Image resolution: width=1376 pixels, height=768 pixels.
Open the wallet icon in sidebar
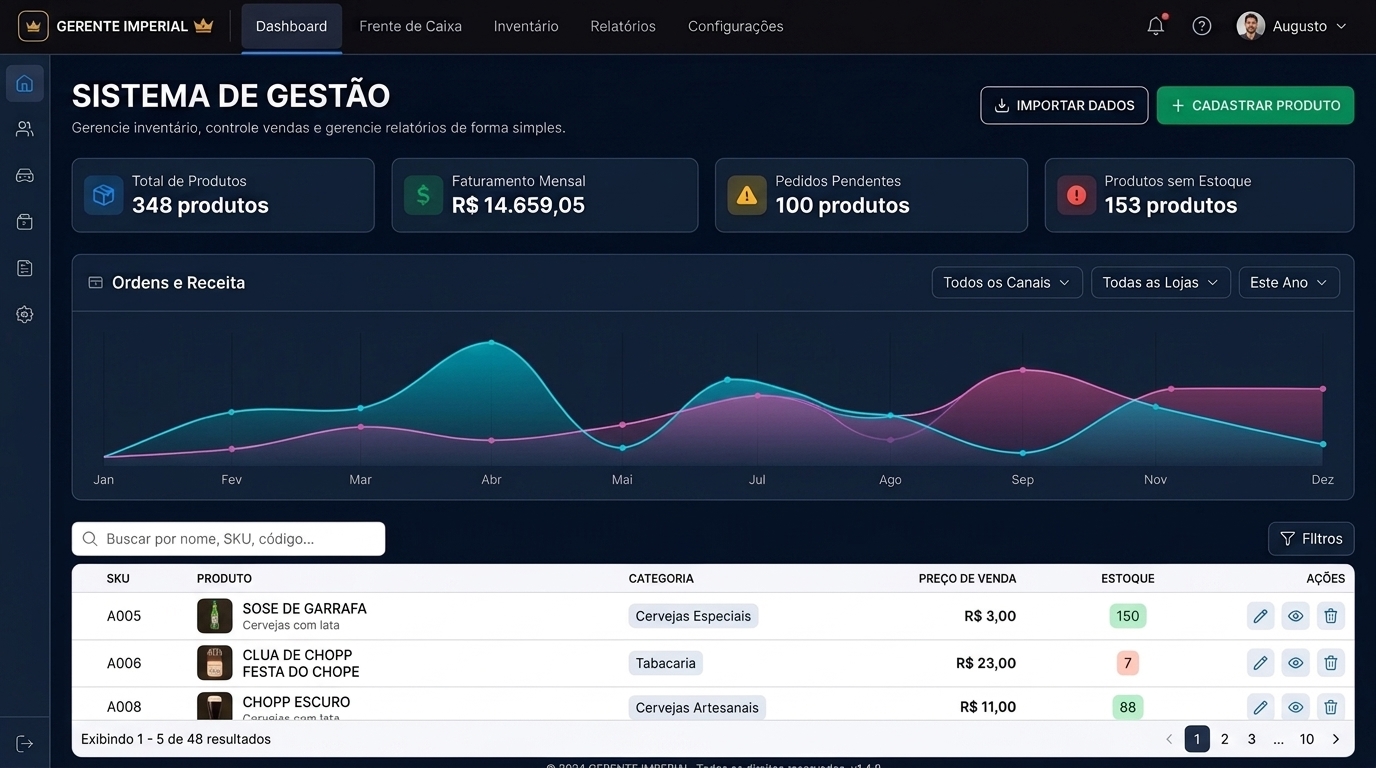click(25, 222)
